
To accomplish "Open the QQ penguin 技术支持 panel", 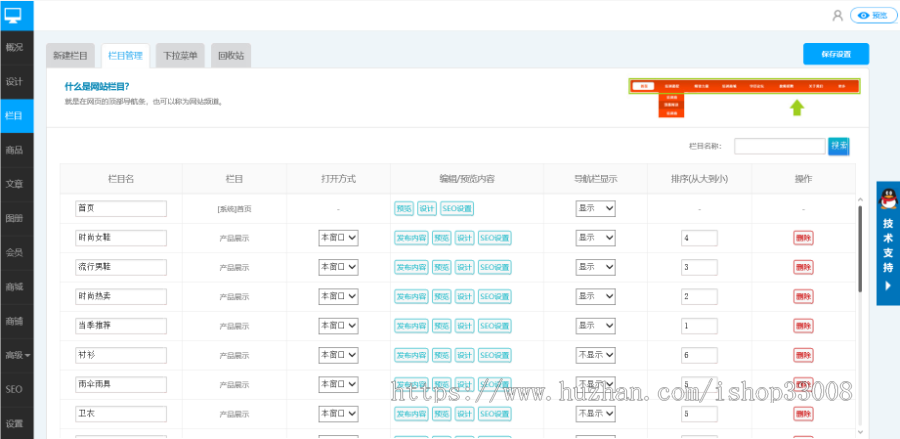I will (888, 243).
